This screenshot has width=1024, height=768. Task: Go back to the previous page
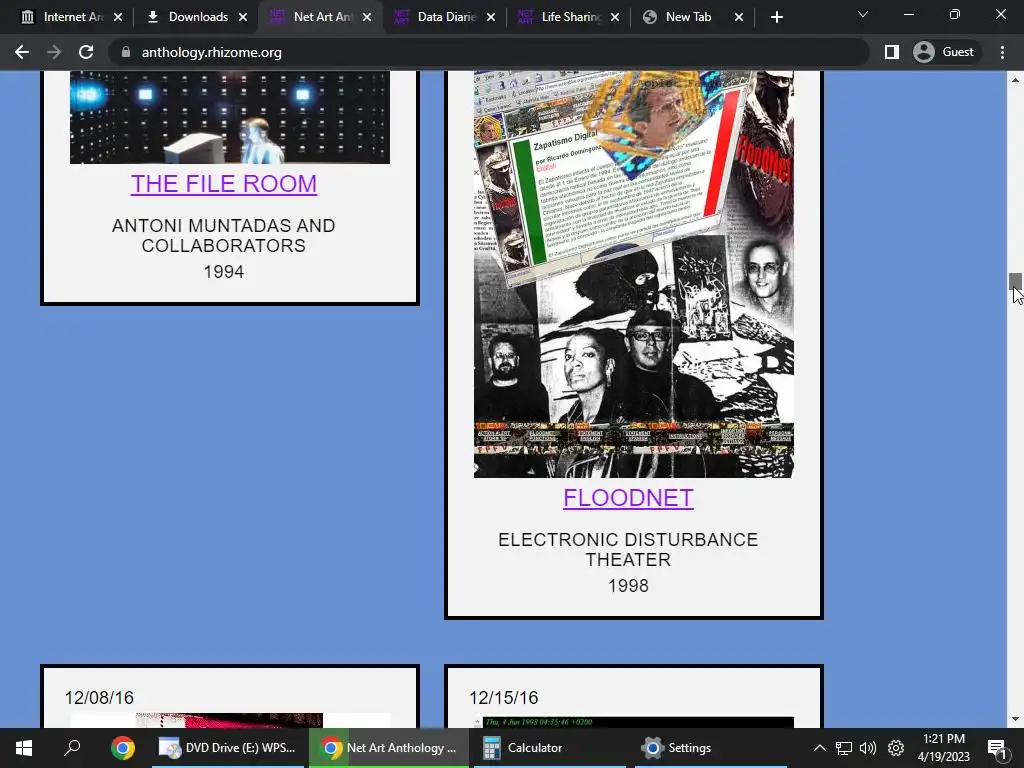click(22, 52)
